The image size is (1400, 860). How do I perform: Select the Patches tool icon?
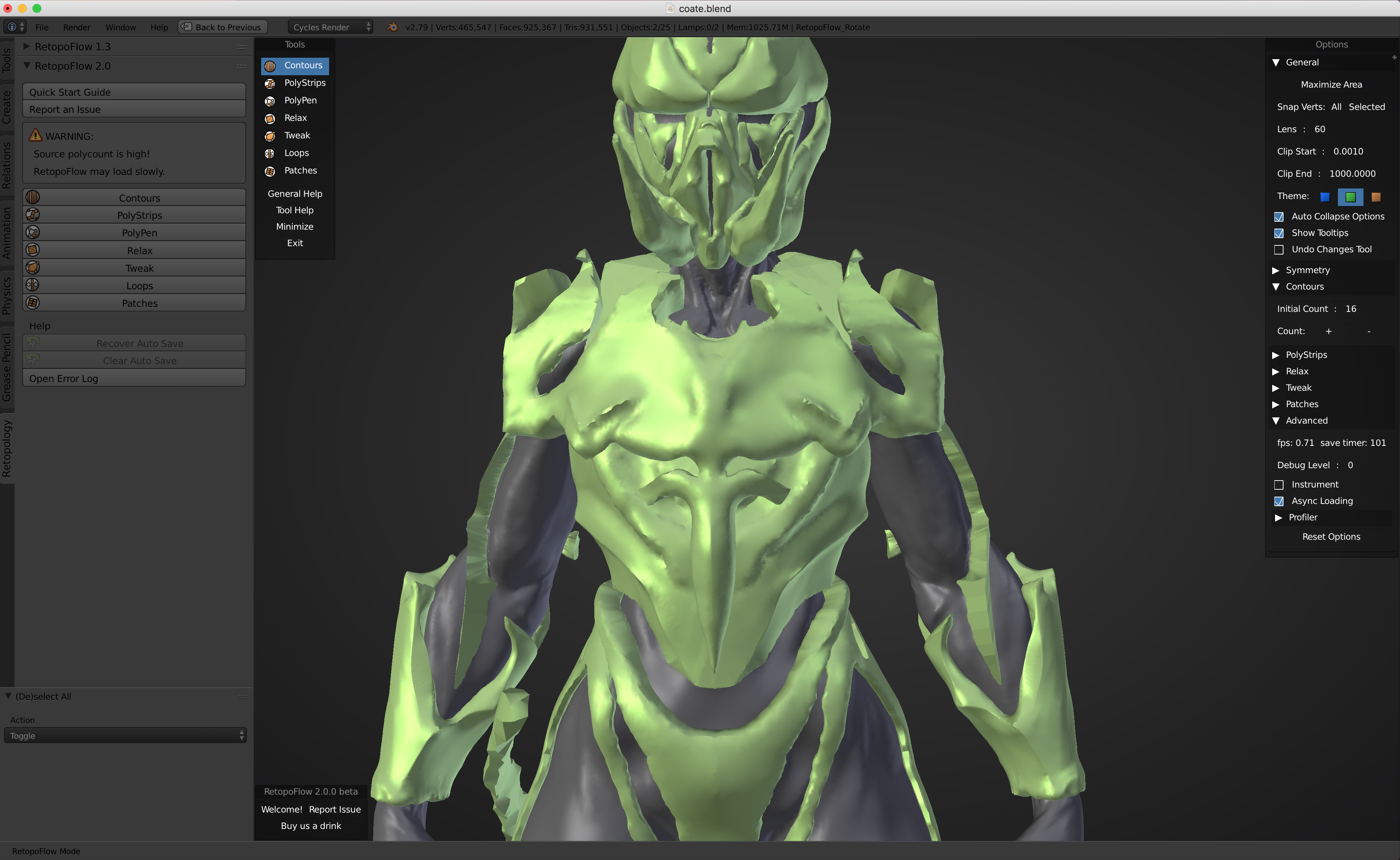coord(270,171)
